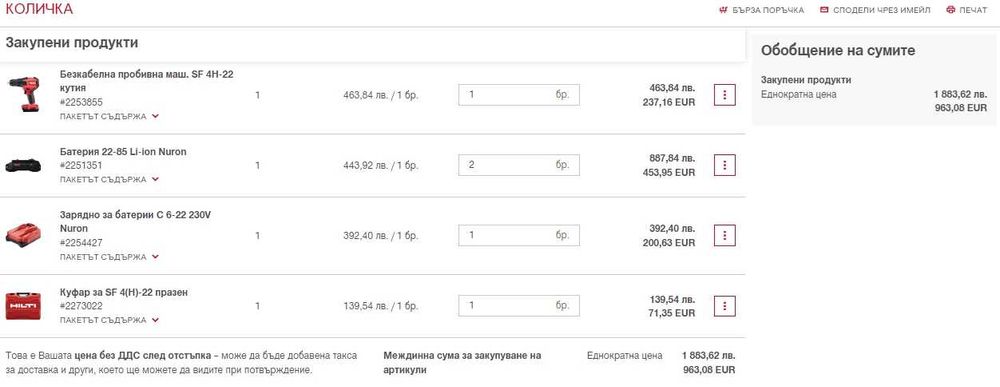
Task: Open product Куфар за SF 4(H)-22 празен
Action: pyautogui.click(x=124, y=292)
